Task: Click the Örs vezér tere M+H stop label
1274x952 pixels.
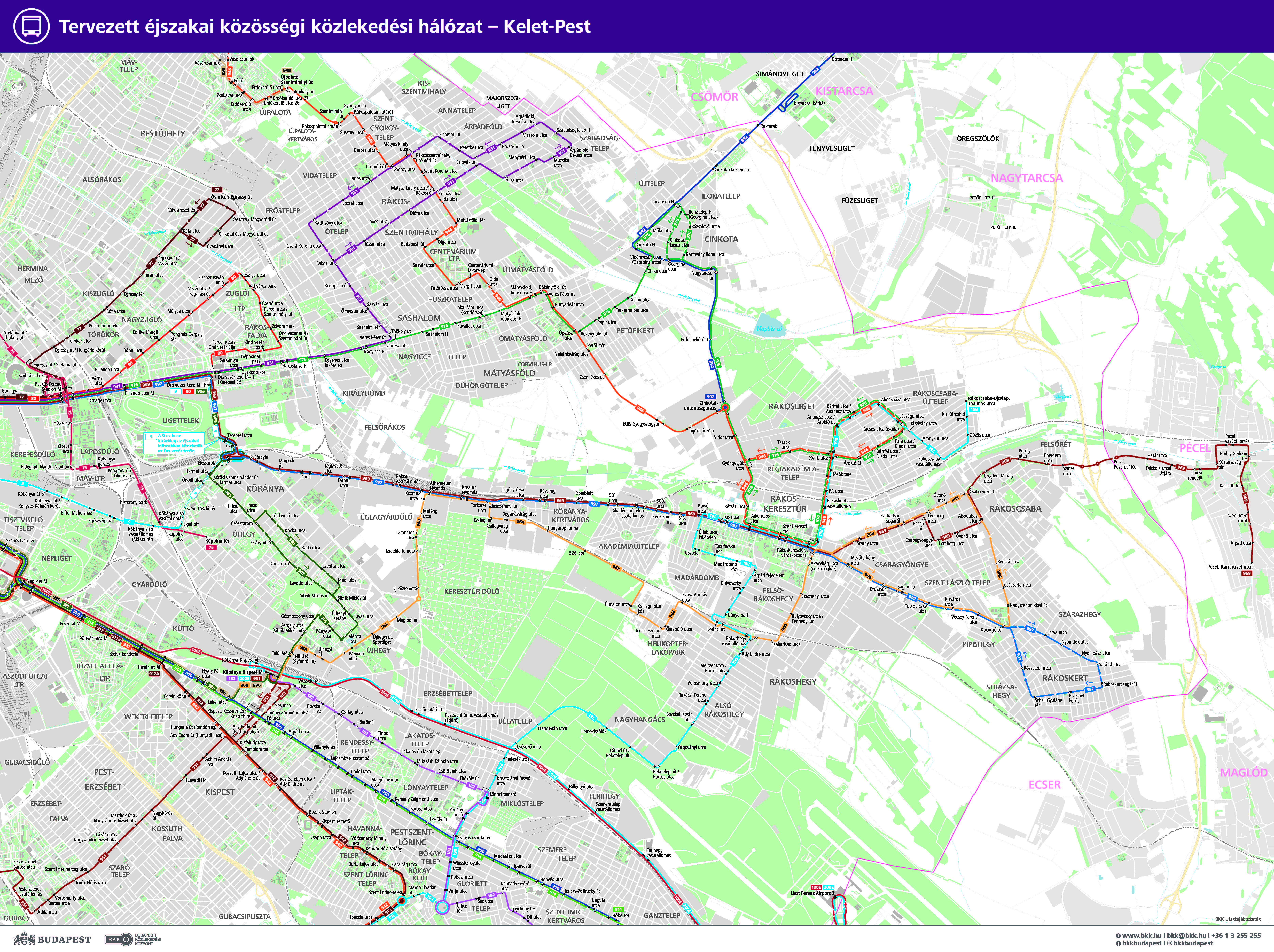Action: pyautogui.click(x=187, y=385)
